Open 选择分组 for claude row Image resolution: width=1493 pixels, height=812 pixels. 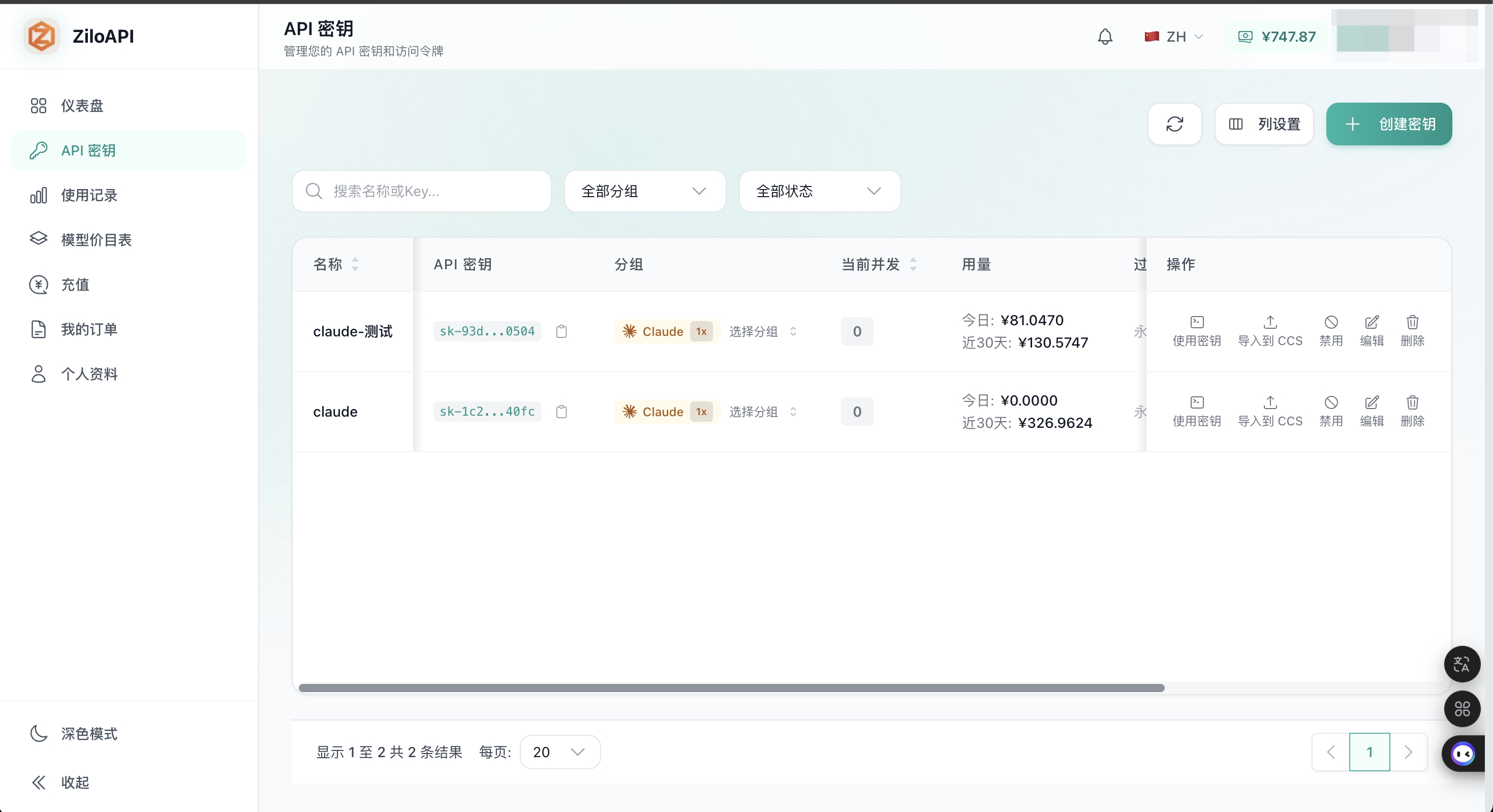(x=763, y=412)
